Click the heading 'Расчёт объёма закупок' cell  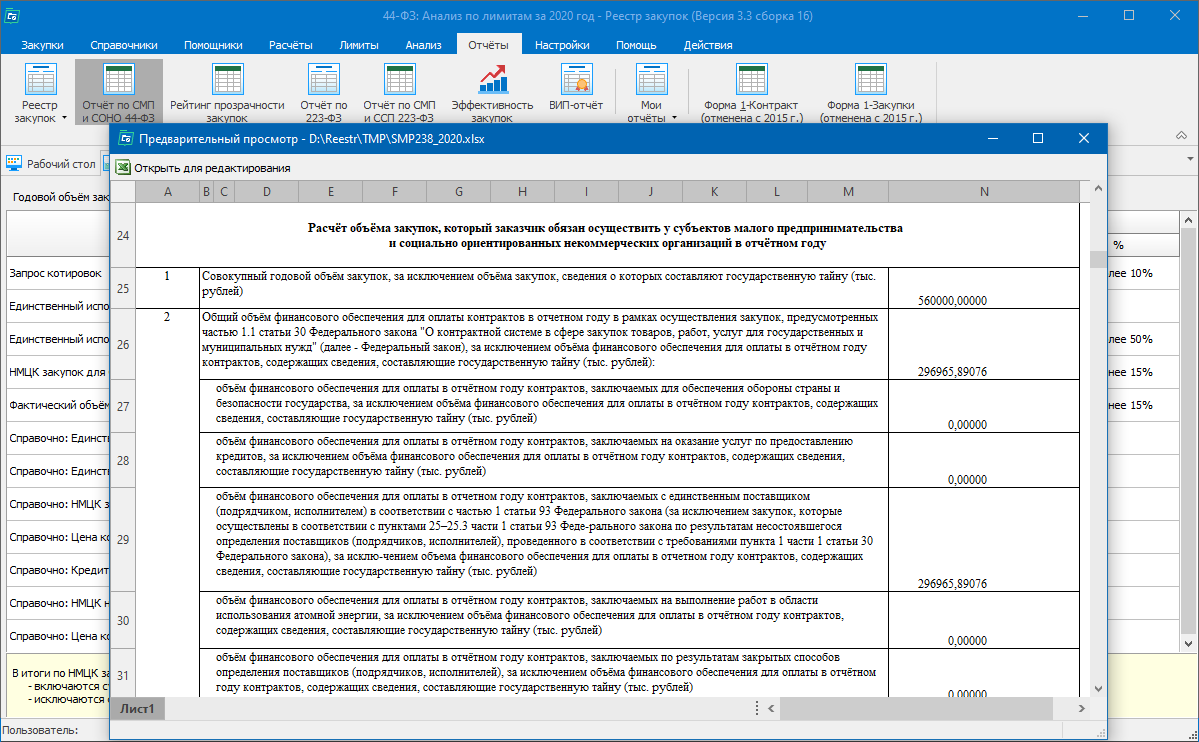(607, 236)
